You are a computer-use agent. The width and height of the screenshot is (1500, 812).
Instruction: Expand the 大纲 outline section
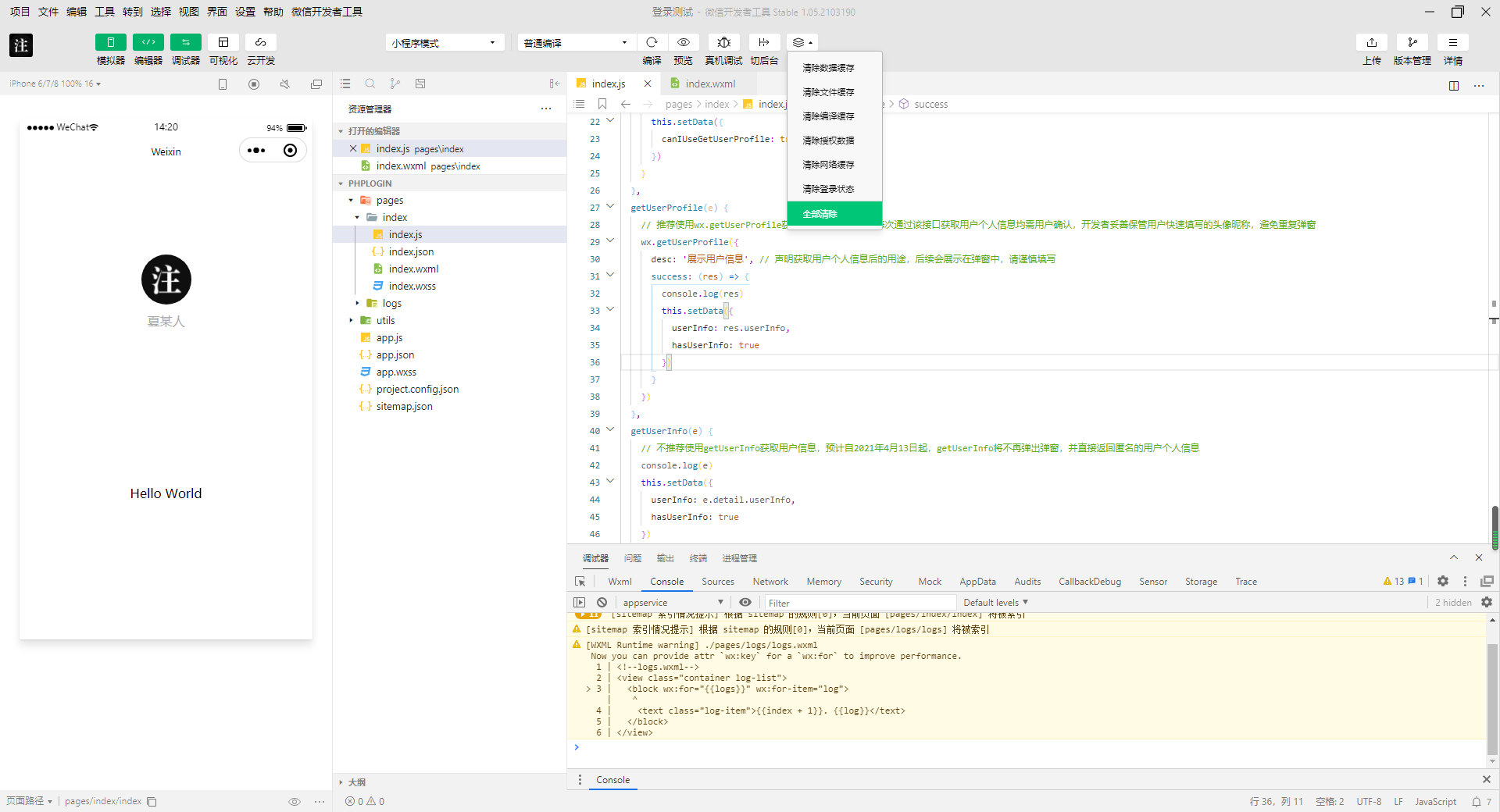click(x=341, y=782)
